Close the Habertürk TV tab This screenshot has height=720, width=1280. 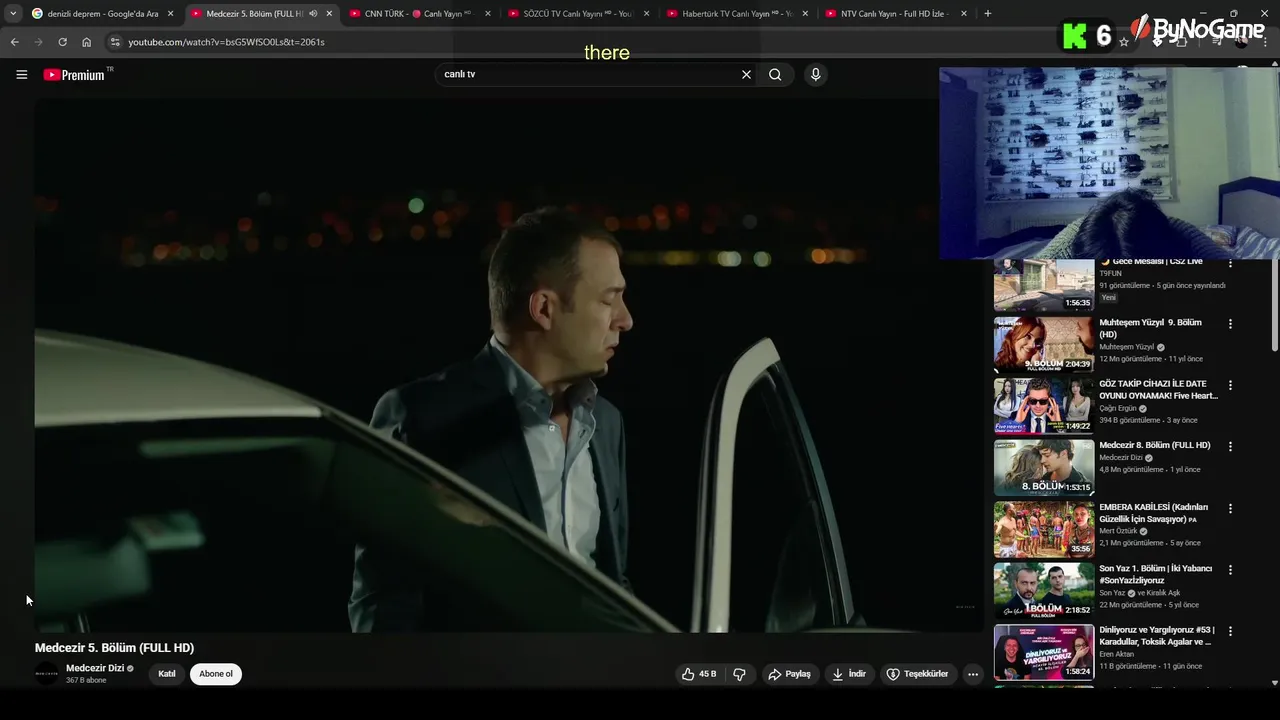point(805,14)
